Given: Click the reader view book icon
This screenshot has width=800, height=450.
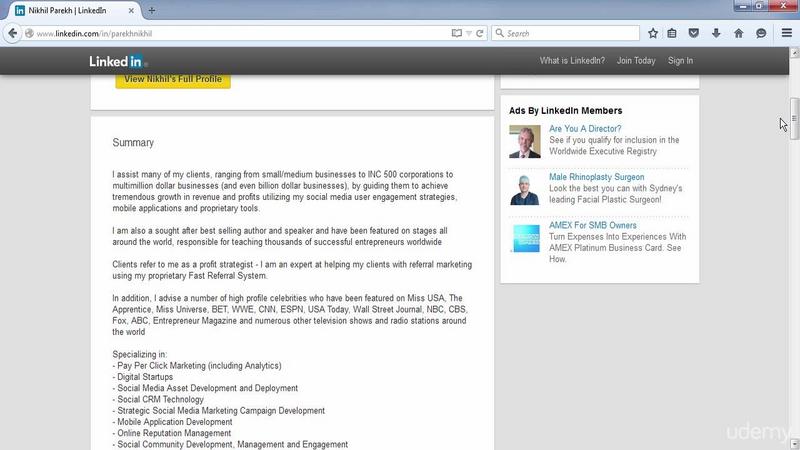Looking at the screenshot, I should (457, 33).
